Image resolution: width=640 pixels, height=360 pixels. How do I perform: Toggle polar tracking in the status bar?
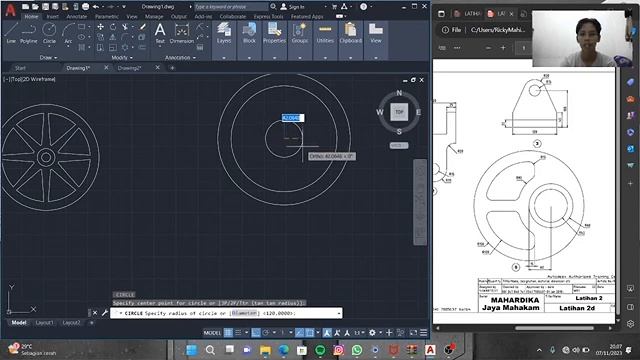266,333
